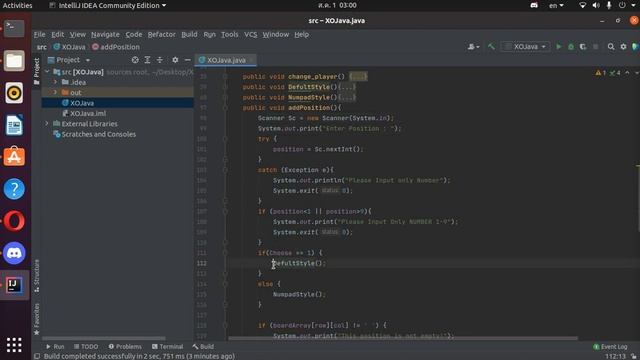Viewport: 640px width, 360px height.
Task: Expand all nodes in the Project panel
Action: (147, 60)
